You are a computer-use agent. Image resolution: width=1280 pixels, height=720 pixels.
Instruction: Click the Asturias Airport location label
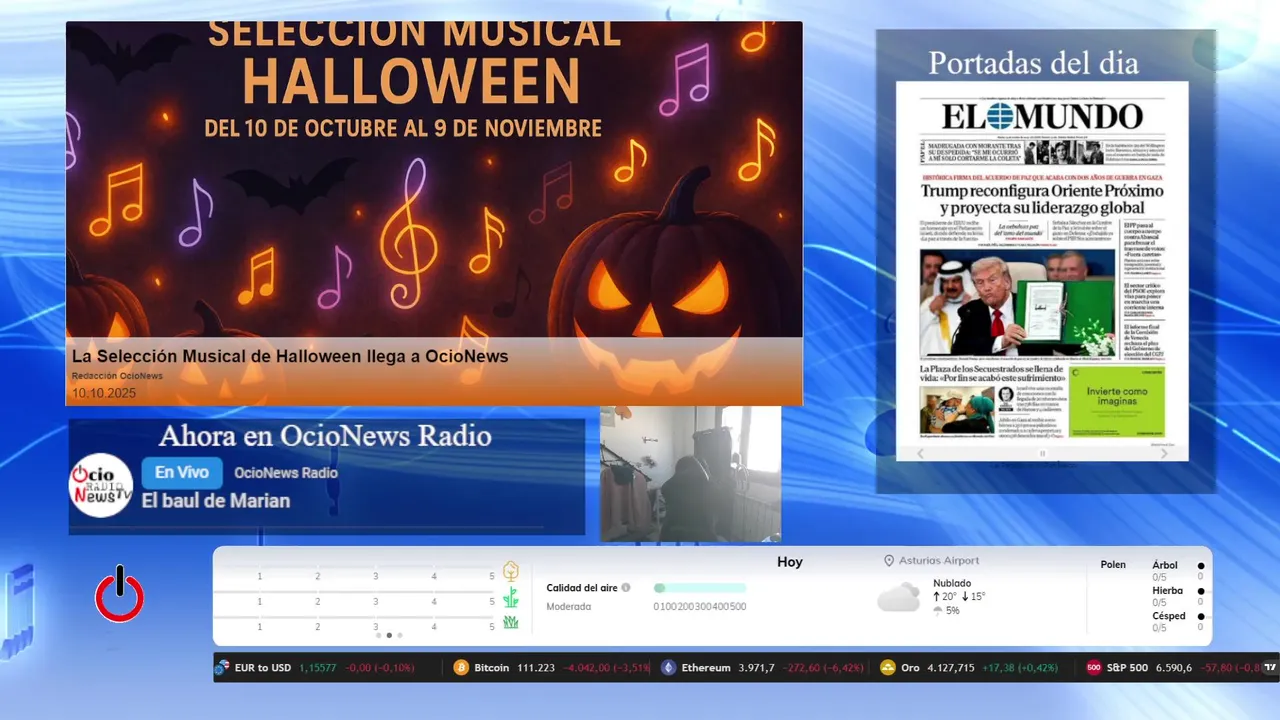(x=939, y=561)
